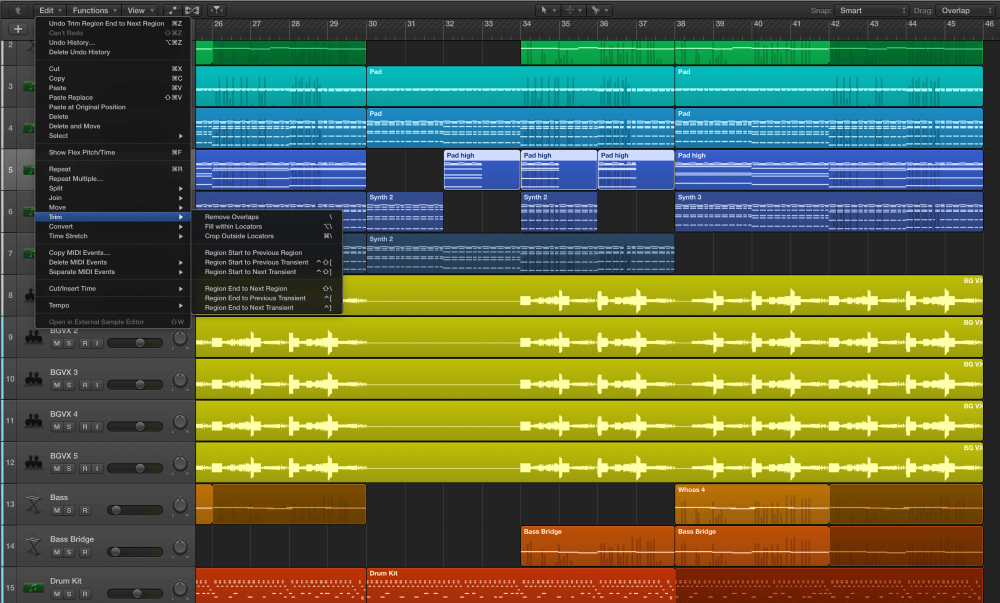Open the pointer tool selection menu

coord(547,10)
